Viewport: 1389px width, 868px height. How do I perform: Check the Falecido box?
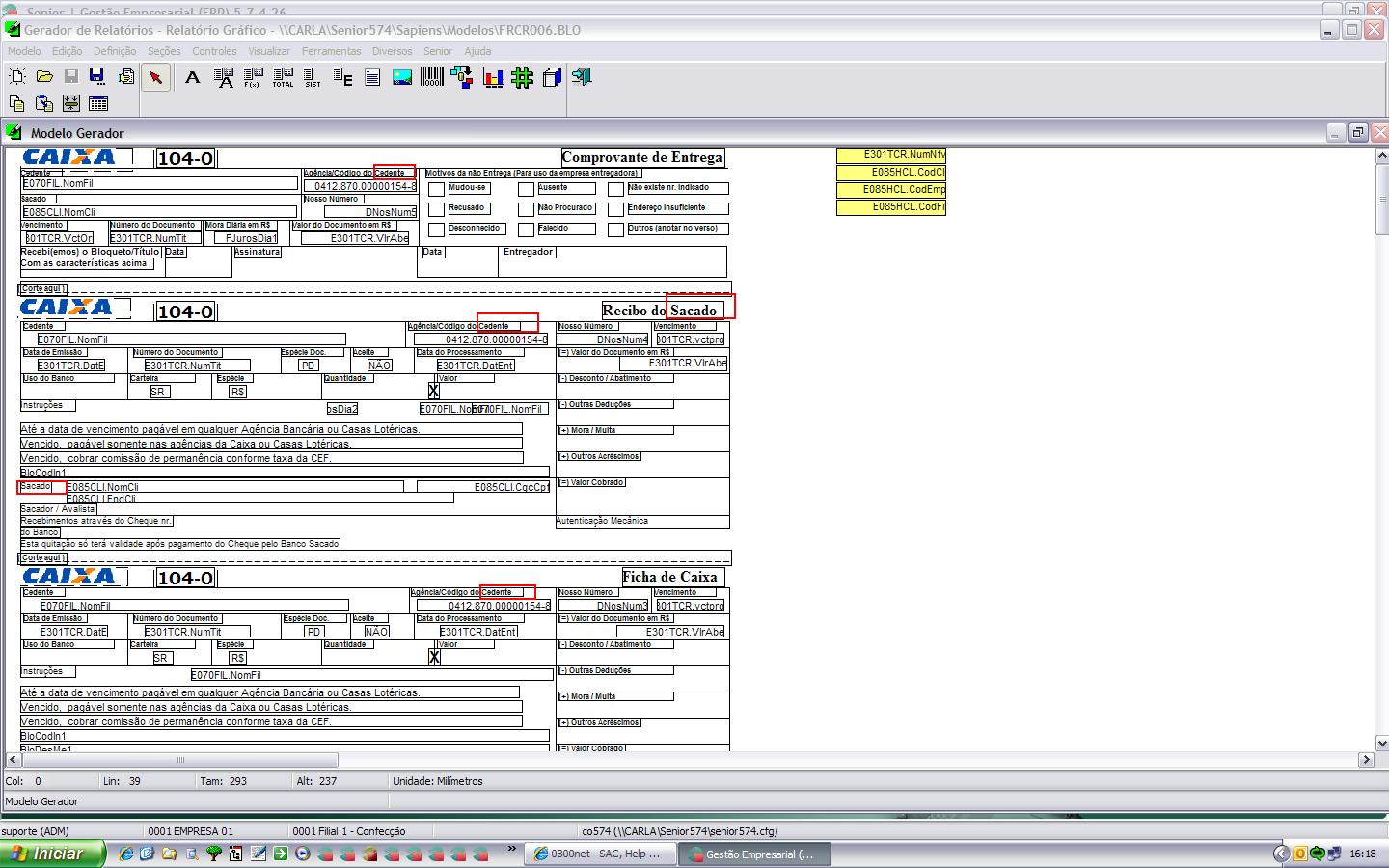[x=526, y=230]
